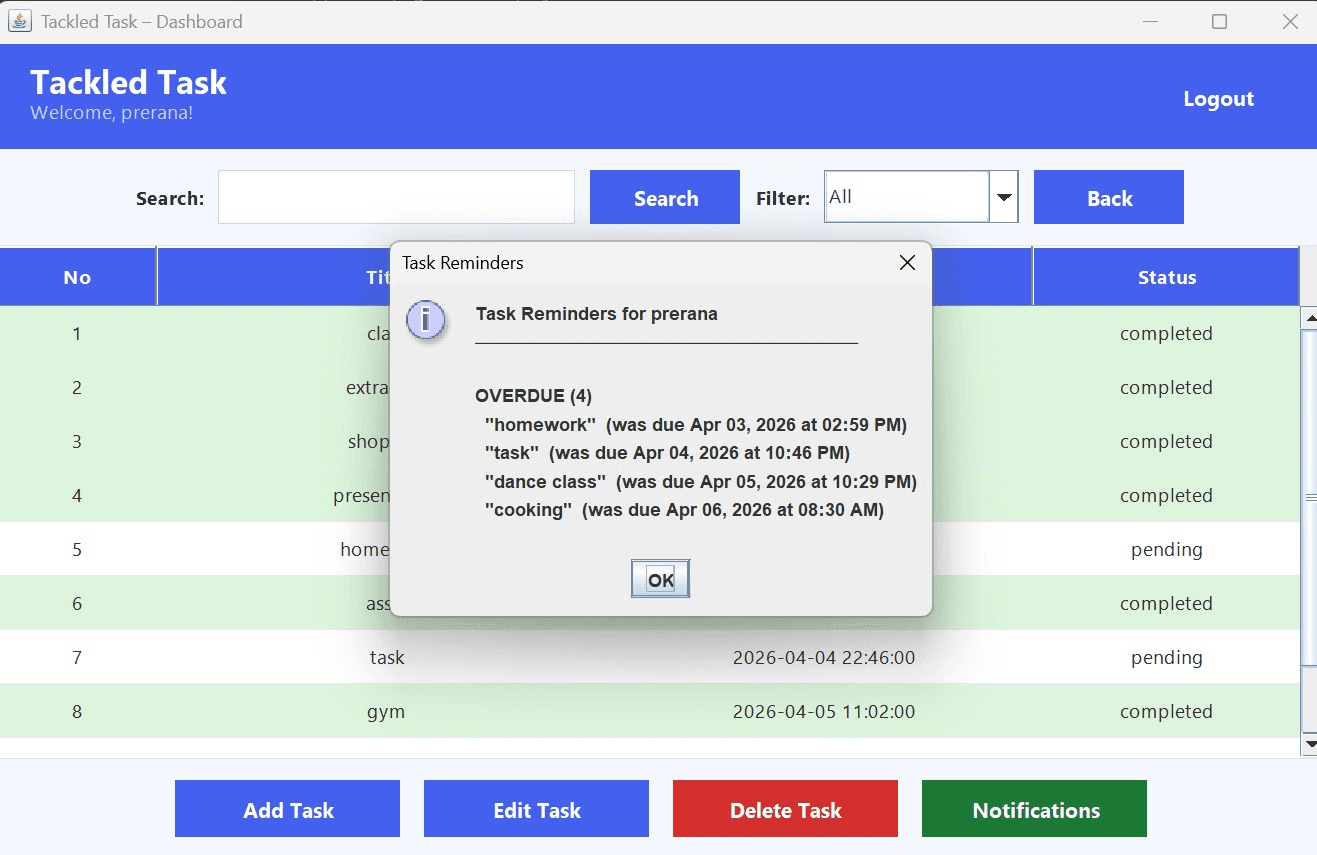Viewport: 1317px width, 855px height.
Task: Click the "cooking" overdue reminder line
Action: tap(684, 510)
